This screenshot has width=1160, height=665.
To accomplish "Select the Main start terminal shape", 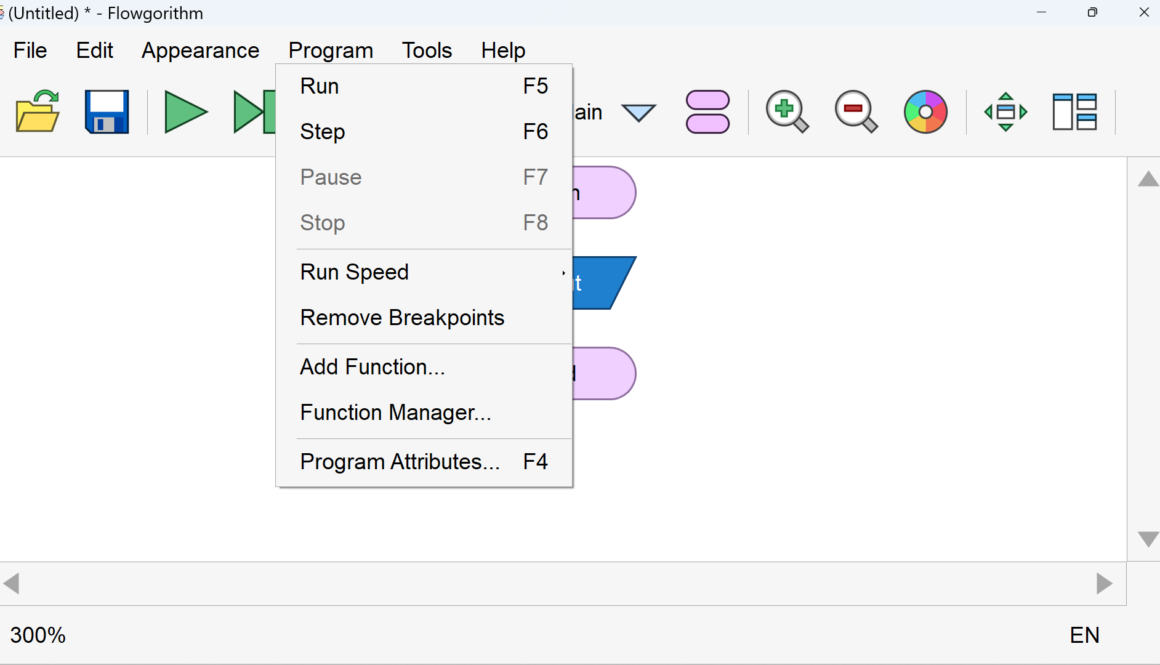I will click(x=604, y=192).
